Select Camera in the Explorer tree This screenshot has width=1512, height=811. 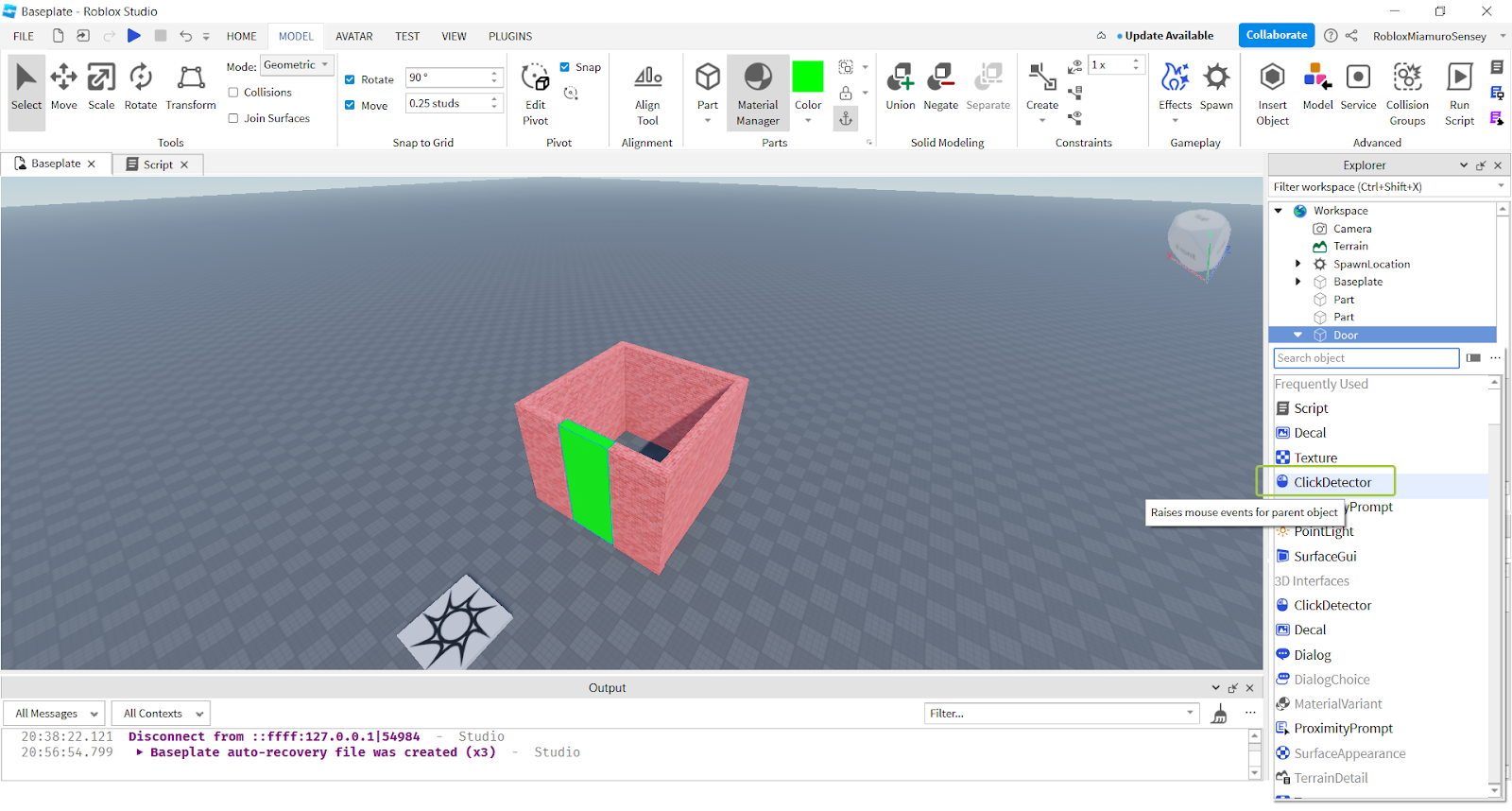[x=1352, y=229]
